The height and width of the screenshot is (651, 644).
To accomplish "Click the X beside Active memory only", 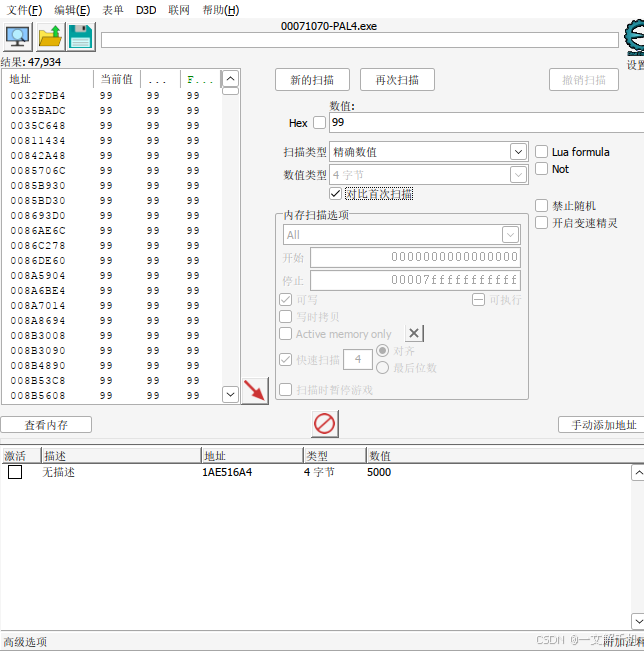I will click(414, 333).
